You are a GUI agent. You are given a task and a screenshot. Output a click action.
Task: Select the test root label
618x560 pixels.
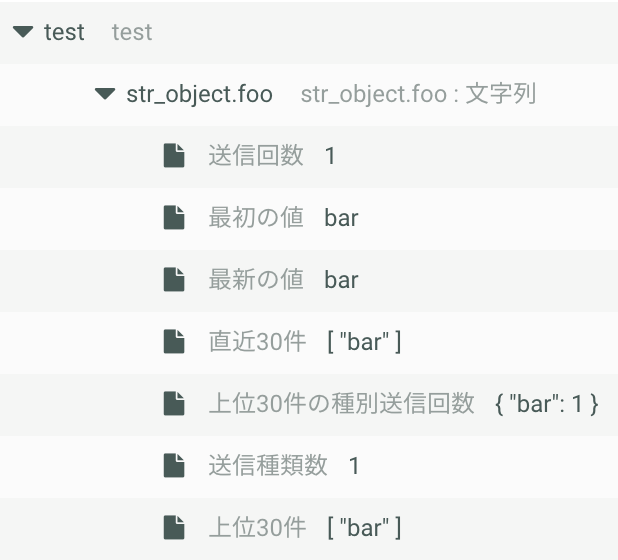(64, 32)
